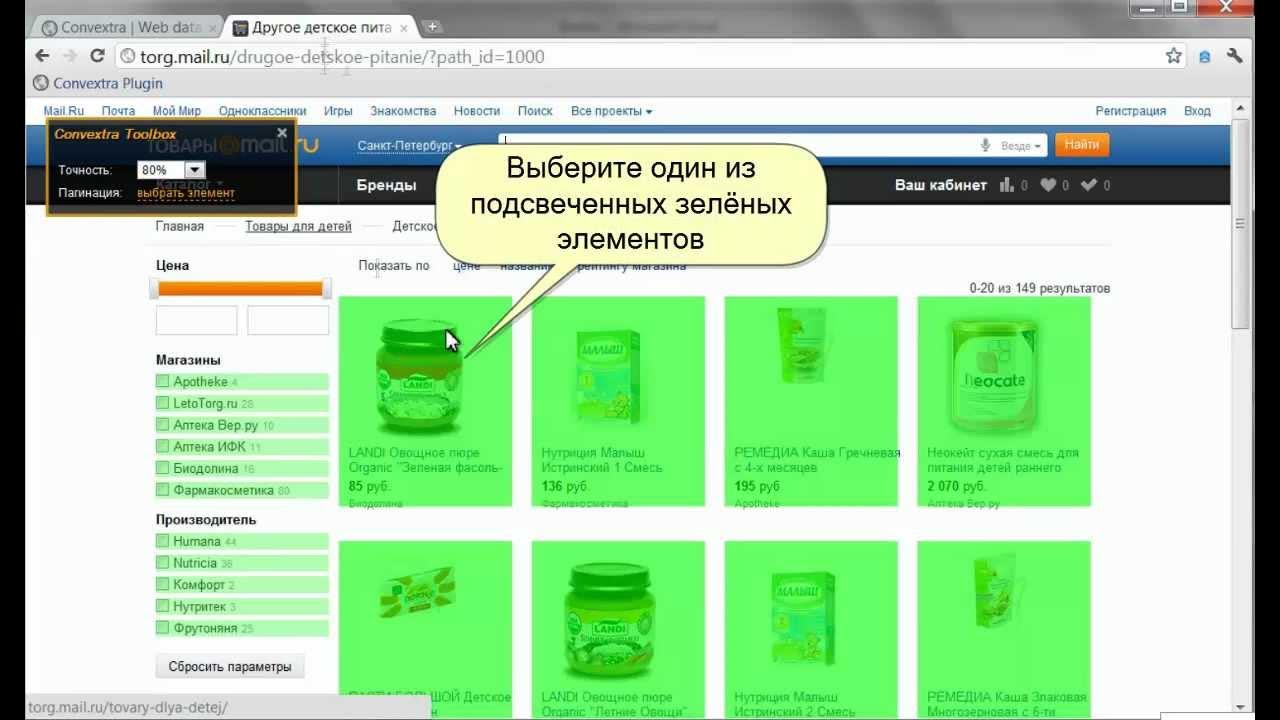Viewport: 1280px width, 720px height.
Task: Open Почта in the Mail.Ru top bar
Action: [118, 111]
